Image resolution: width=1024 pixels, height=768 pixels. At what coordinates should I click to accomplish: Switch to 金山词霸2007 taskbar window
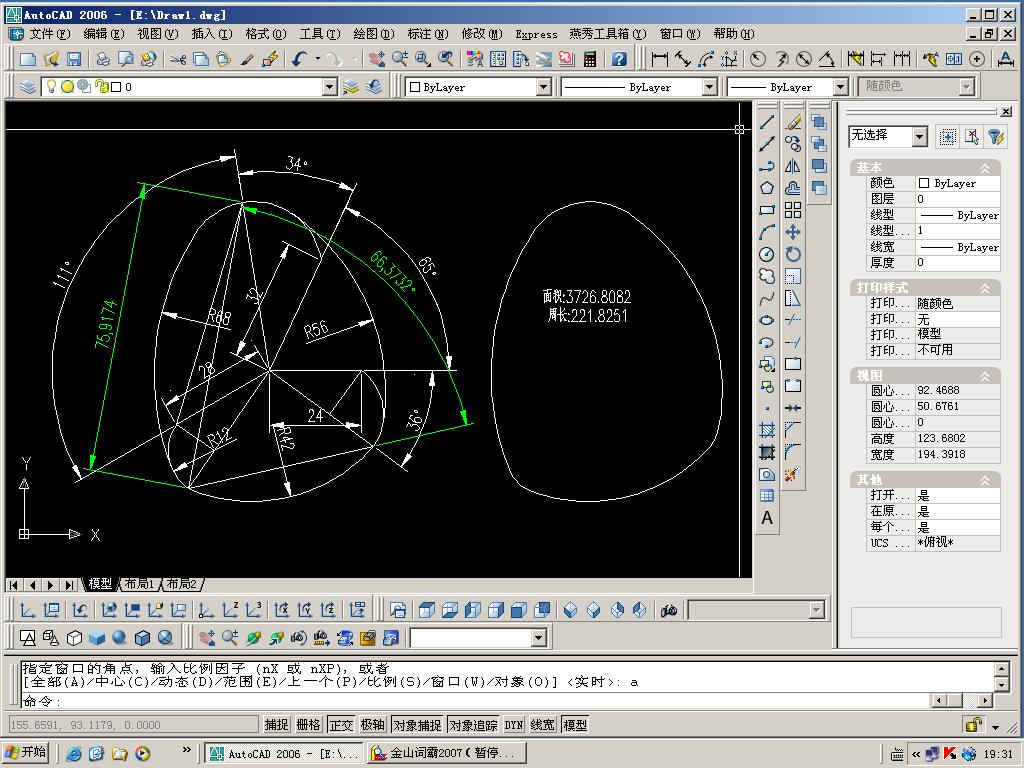[446, 753]
